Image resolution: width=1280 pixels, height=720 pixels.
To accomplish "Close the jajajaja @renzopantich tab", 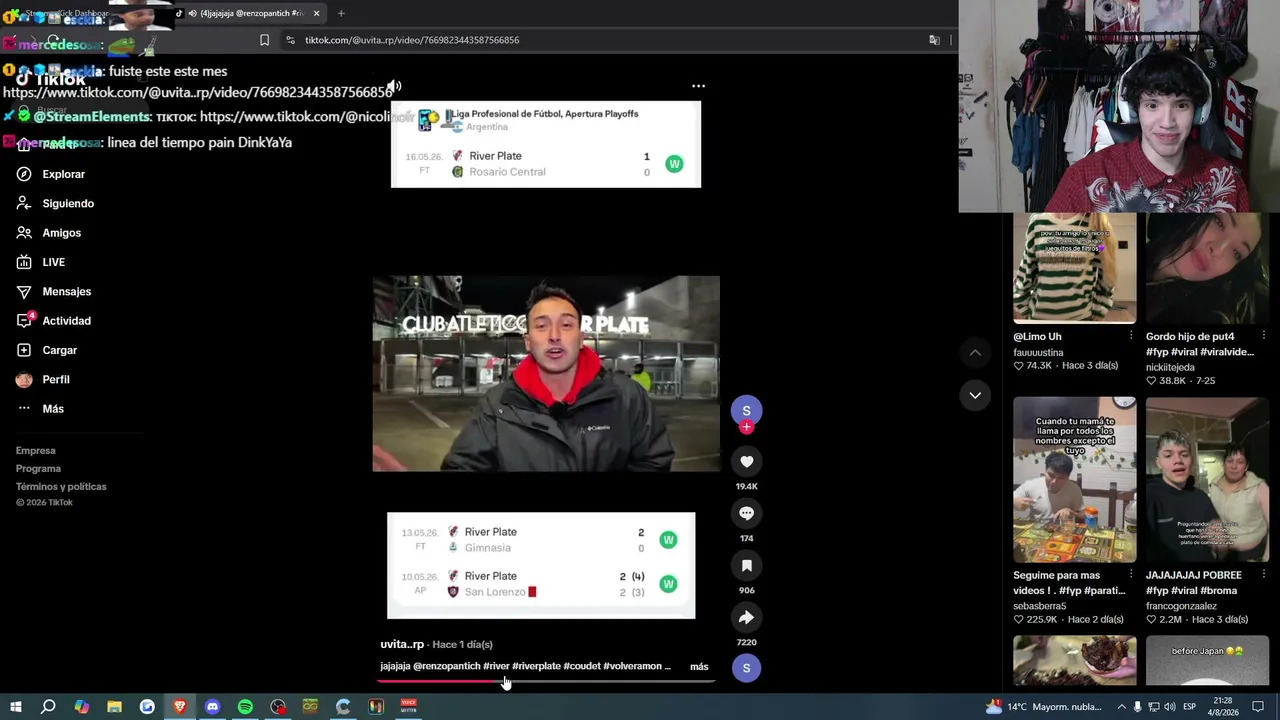I will (317, 13).
